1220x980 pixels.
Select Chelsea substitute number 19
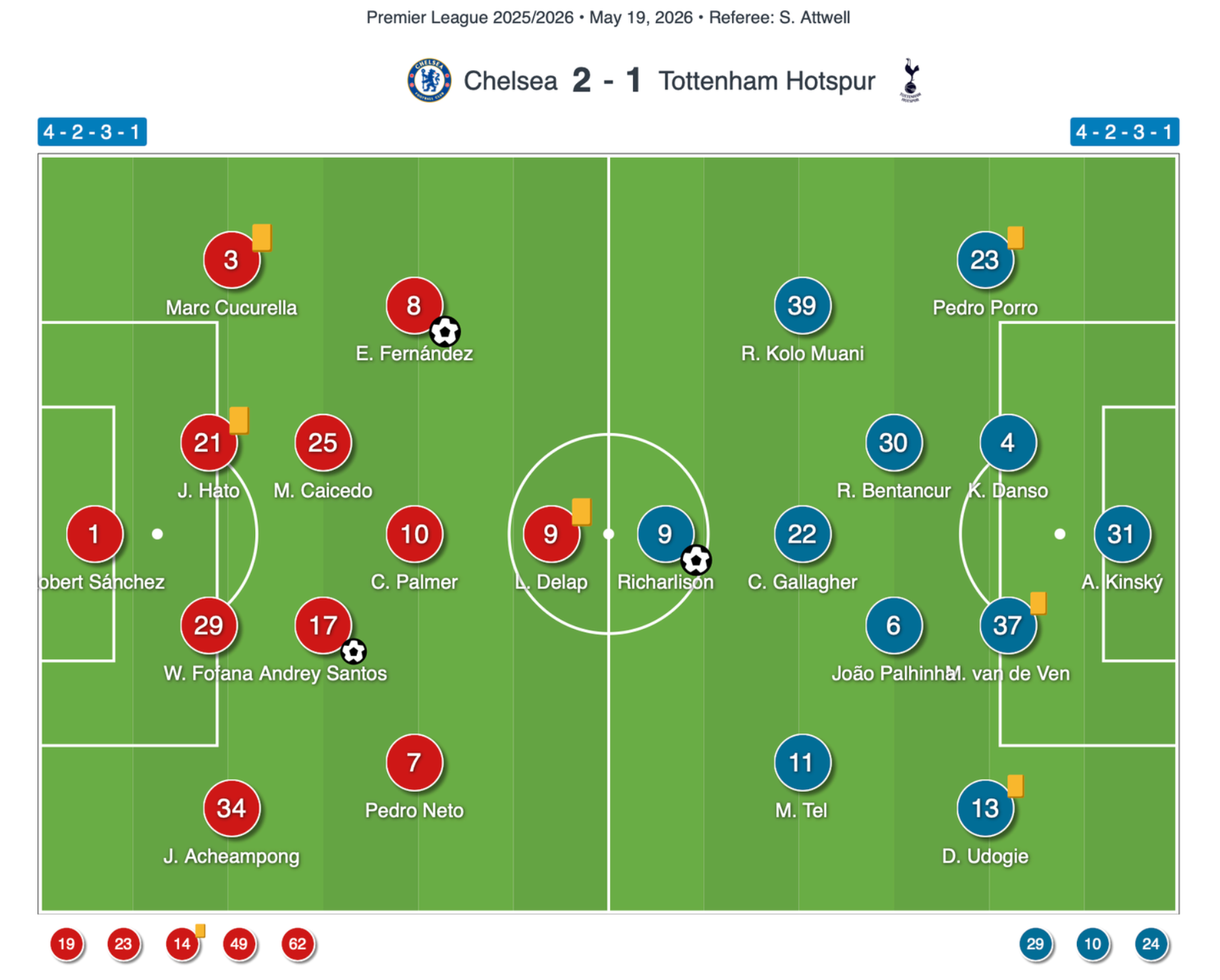(x=66, y=944)
